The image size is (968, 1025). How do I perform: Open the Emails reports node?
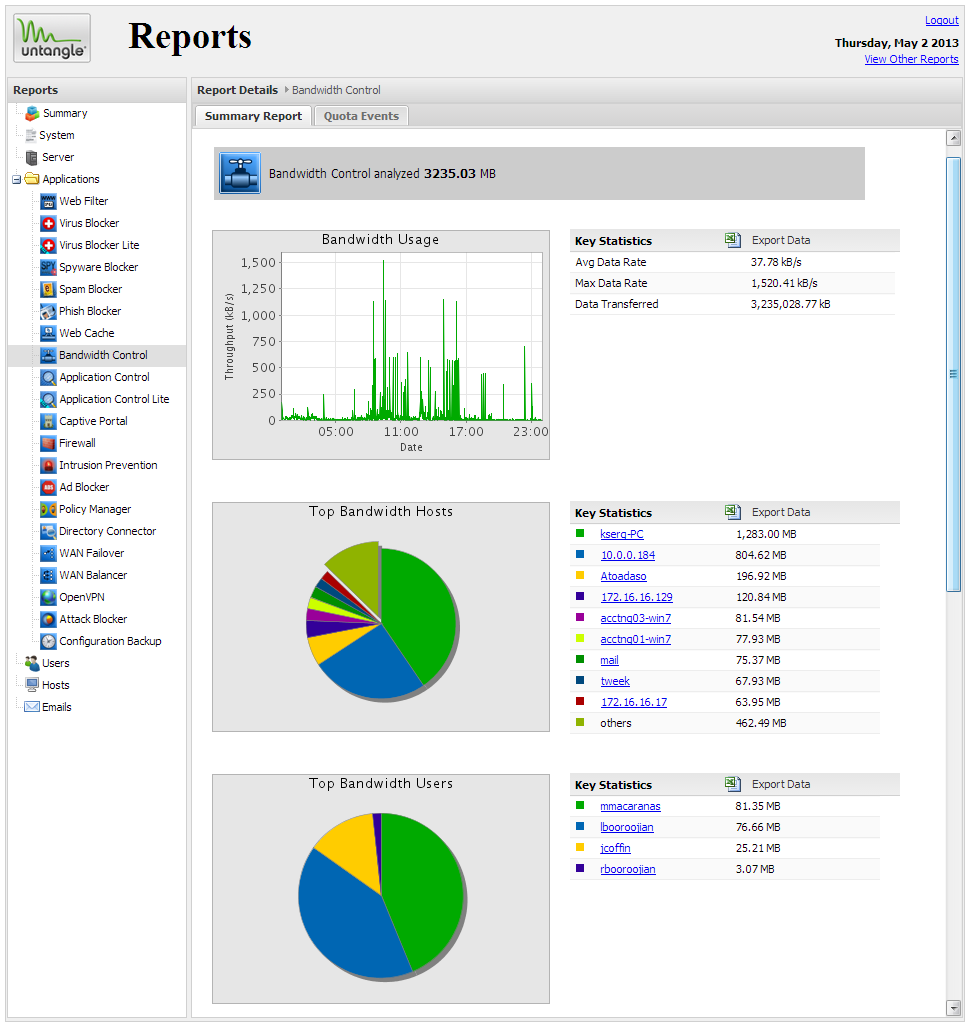(57, 707)
